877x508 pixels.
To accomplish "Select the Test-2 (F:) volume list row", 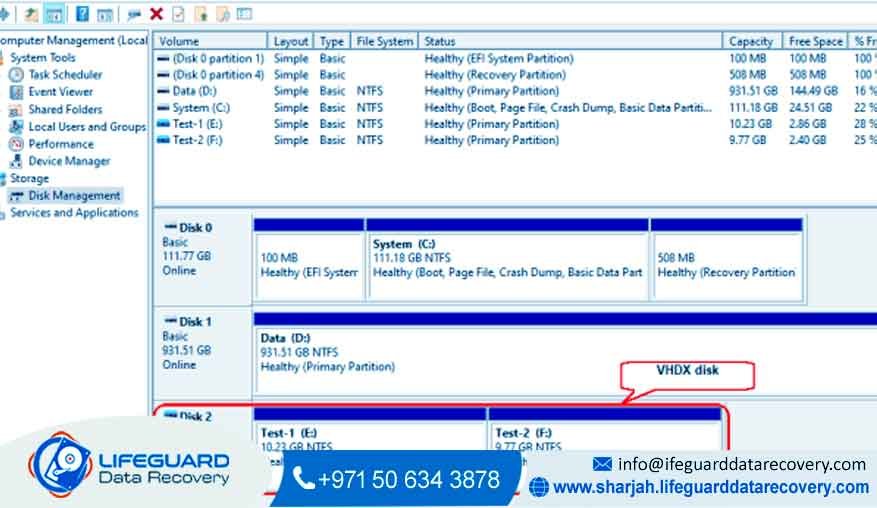I will coord(516,140).
